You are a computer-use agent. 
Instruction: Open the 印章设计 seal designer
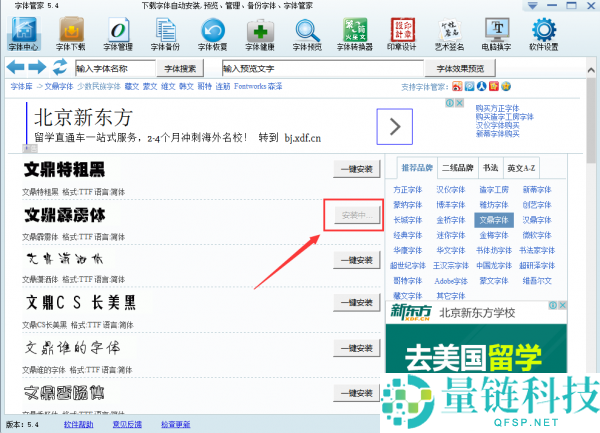401,33
